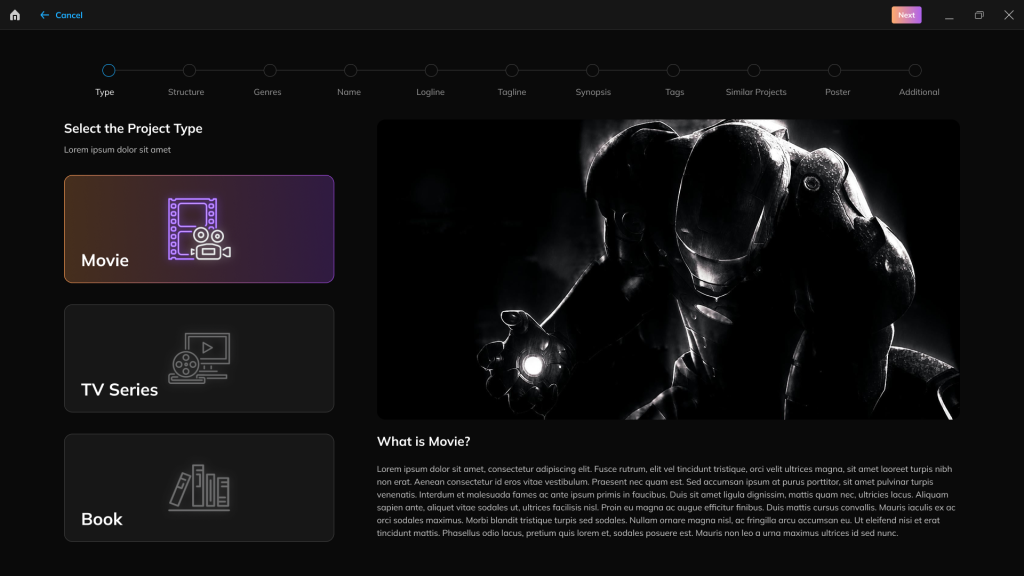Click the Cancel link

tap(69, 15)
